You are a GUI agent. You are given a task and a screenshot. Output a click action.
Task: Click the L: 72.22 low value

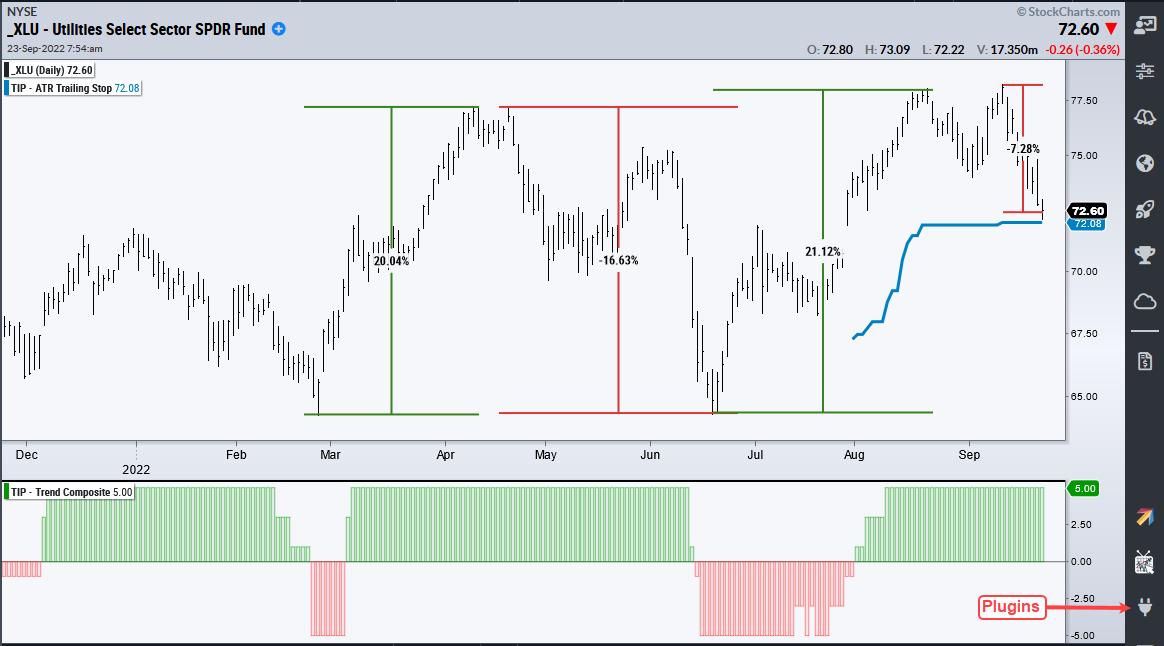click(x=944, y=50)
